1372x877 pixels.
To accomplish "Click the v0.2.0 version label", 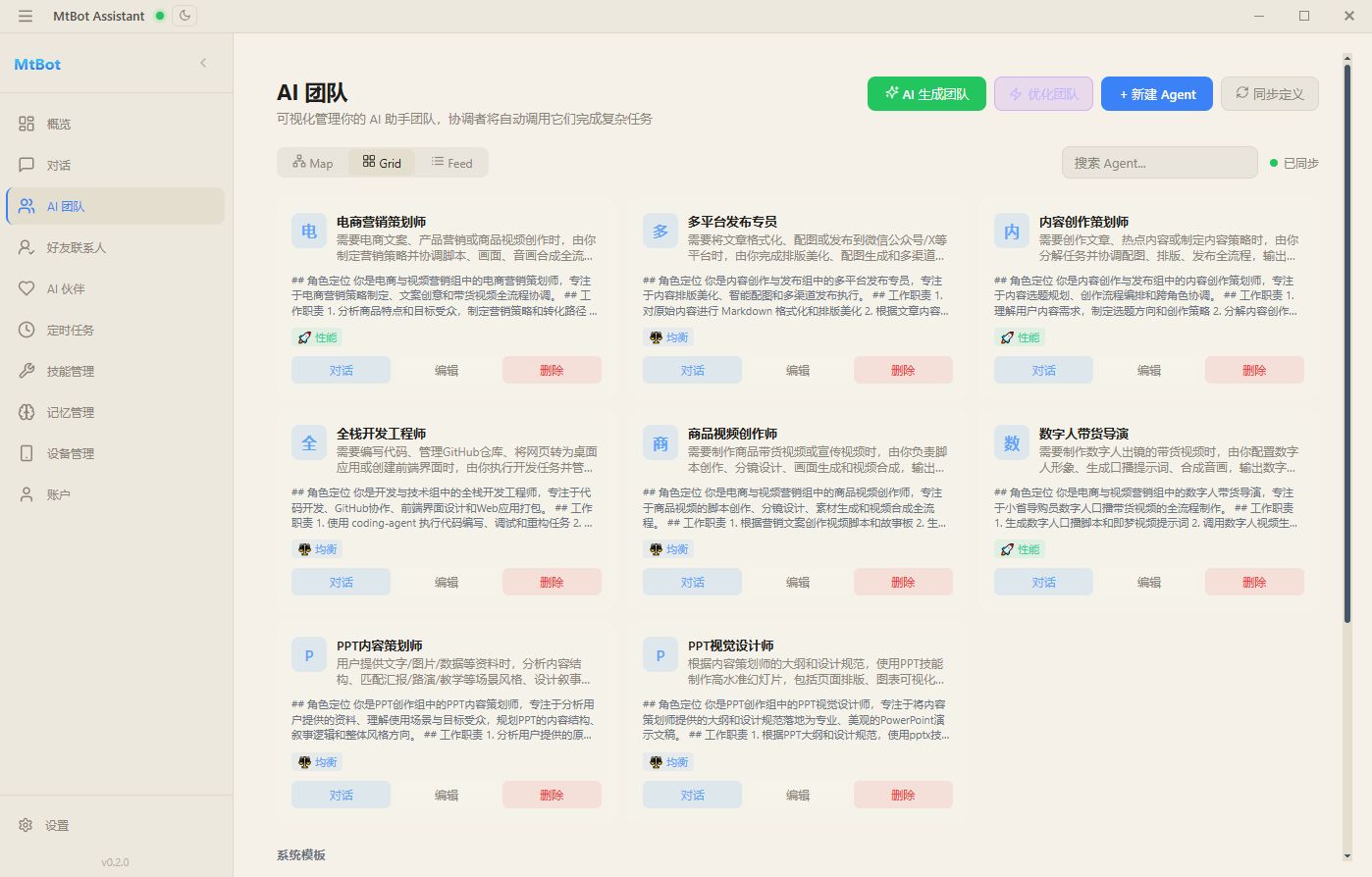I will [115, 862].
